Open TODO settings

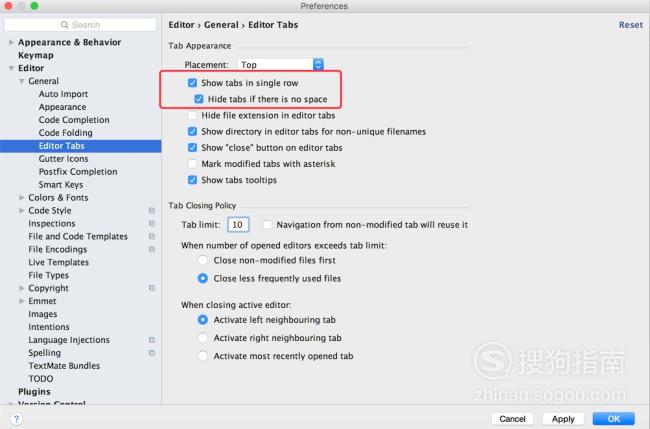pyautogui.click(x=41, y=379)
